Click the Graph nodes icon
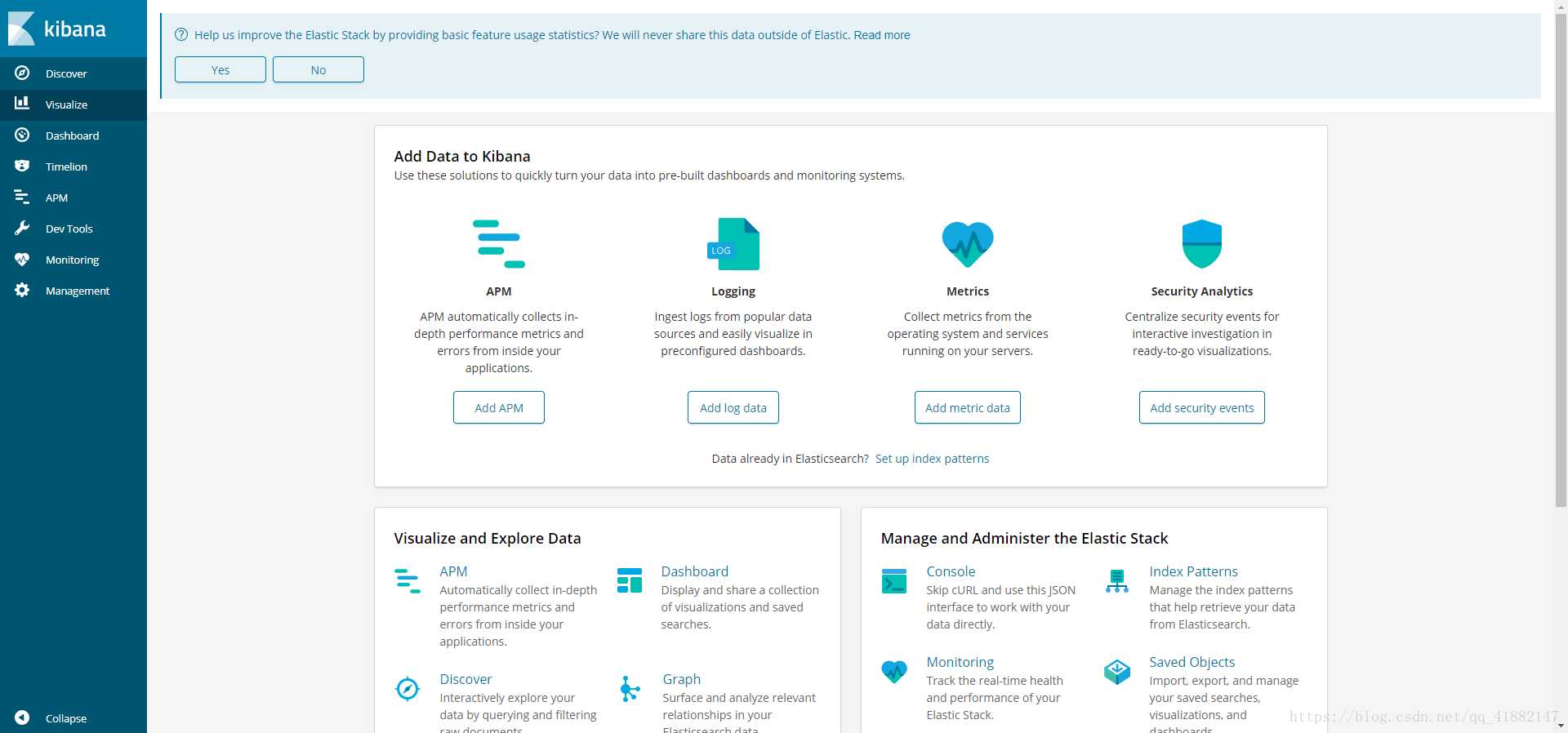Viewport: 1568px width, 733px height. 630,689
